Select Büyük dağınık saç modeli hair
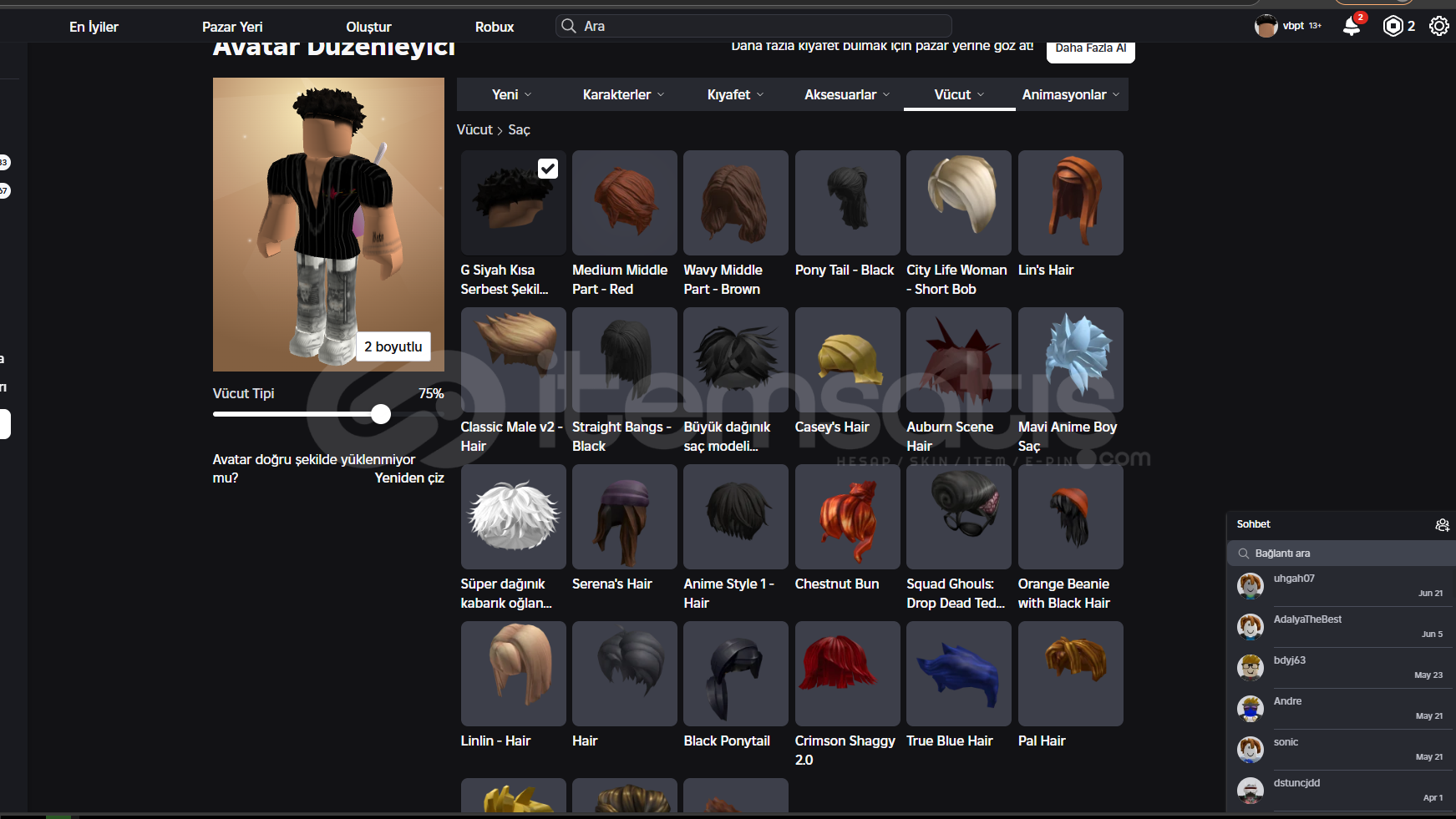 tap(736, 360)
